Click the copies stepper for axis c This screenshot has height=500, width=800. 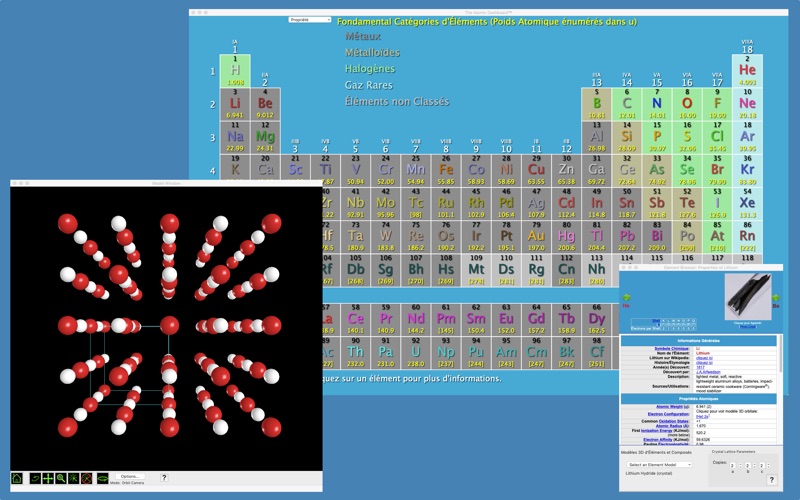[x=768, y=466]
